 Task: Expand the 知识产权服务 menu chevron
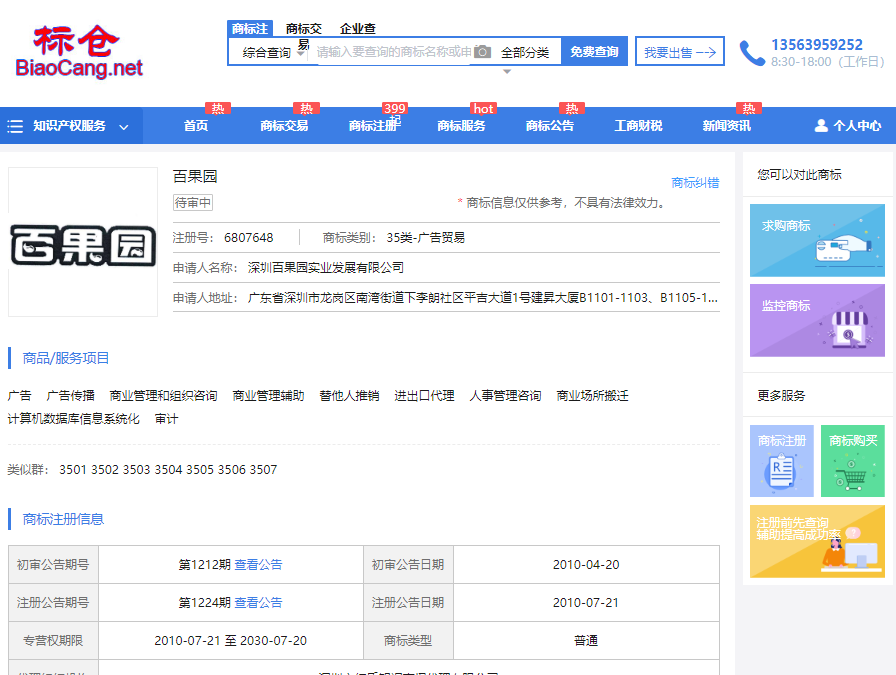point(123,127)
